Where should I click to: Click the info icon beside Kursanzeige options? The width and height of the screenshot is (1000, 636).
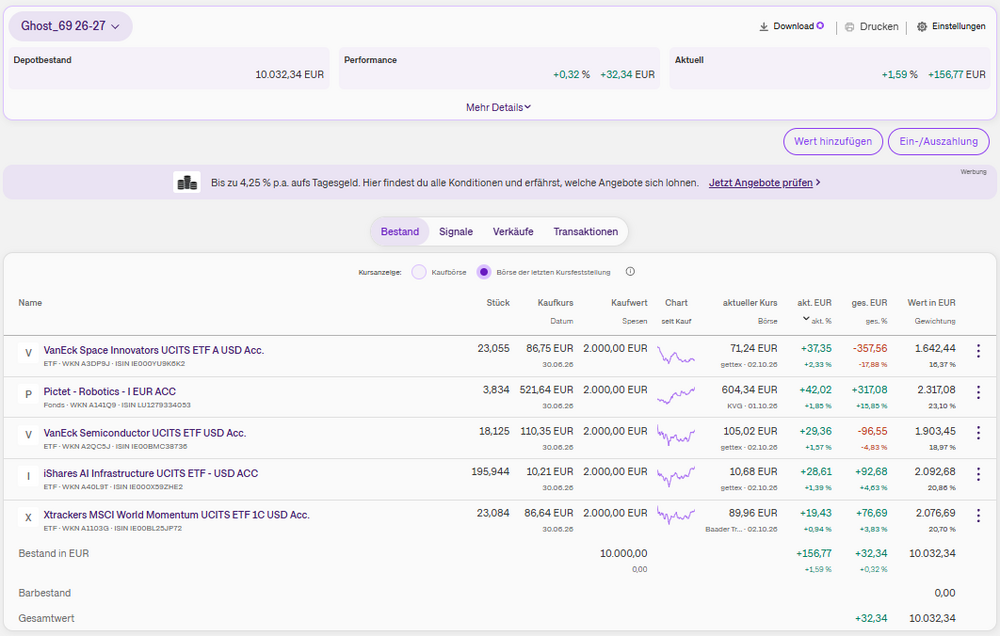pos(630,272)
